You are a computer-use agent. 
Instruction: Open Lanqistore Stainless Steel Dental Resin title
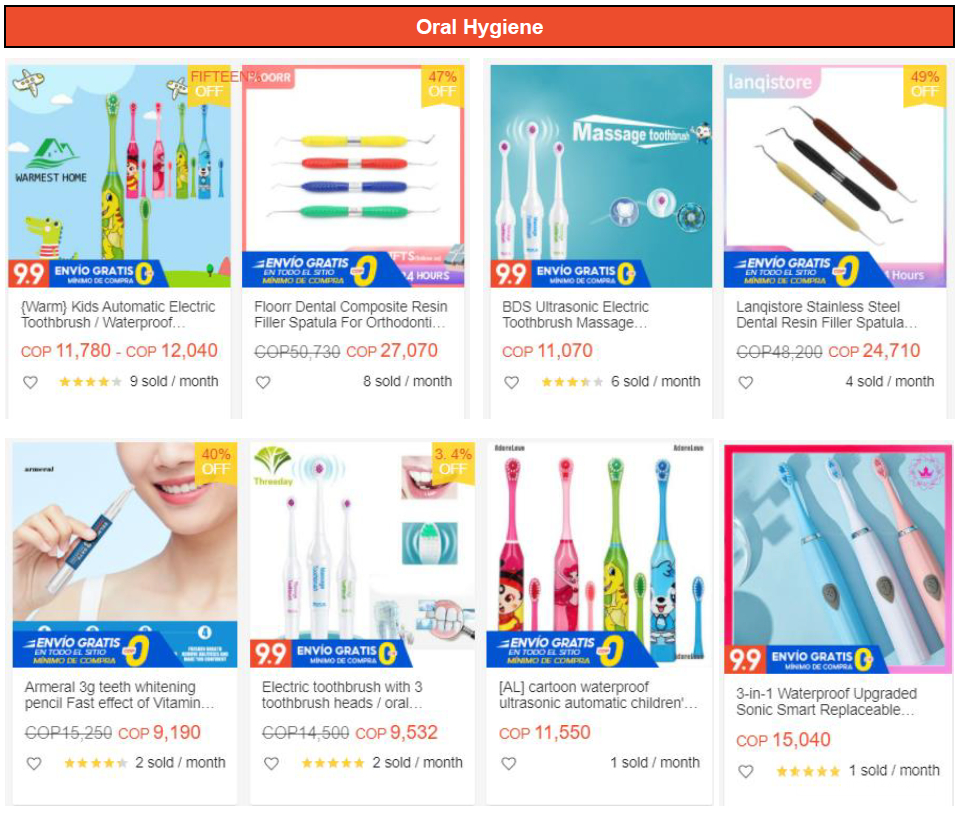click(826, 314)
